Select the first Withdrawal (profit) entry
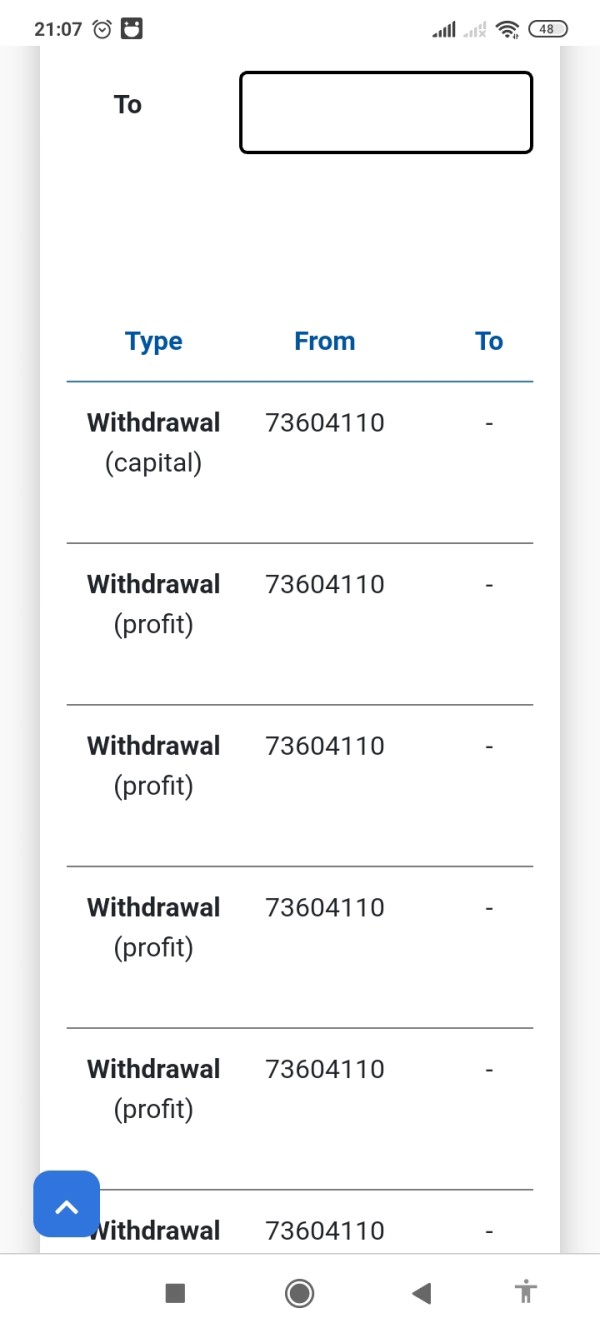The image size is (600, 1333). click(154, 604)
